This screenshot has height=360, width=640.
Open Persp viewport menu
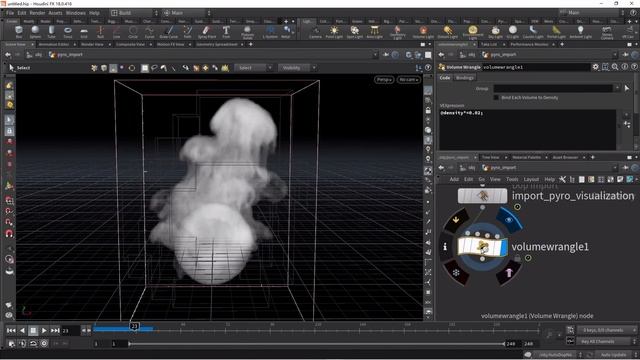tap(384, 80)
